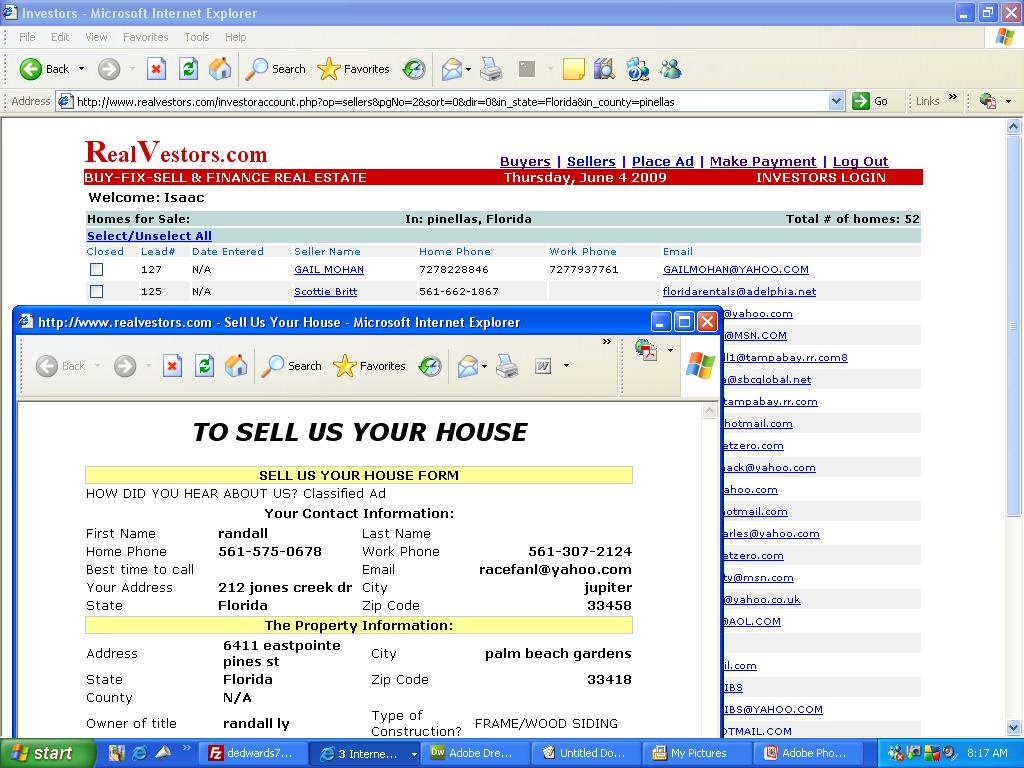Expand toolbar overflow chevron in popup window
Viewport: 1024px width, 768px height.
(x=607, y=342)
